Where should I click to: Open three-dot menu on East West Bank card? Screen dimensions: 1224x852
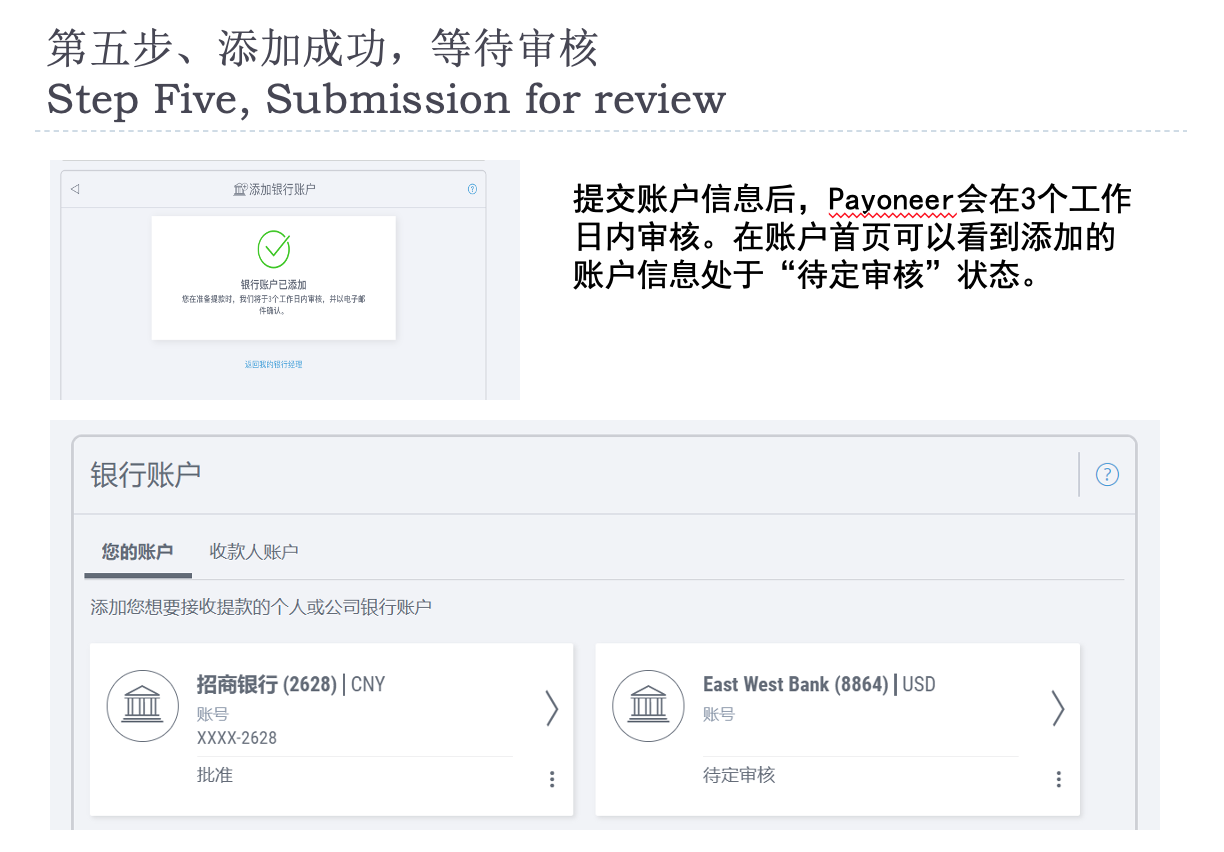point(1058,779)
